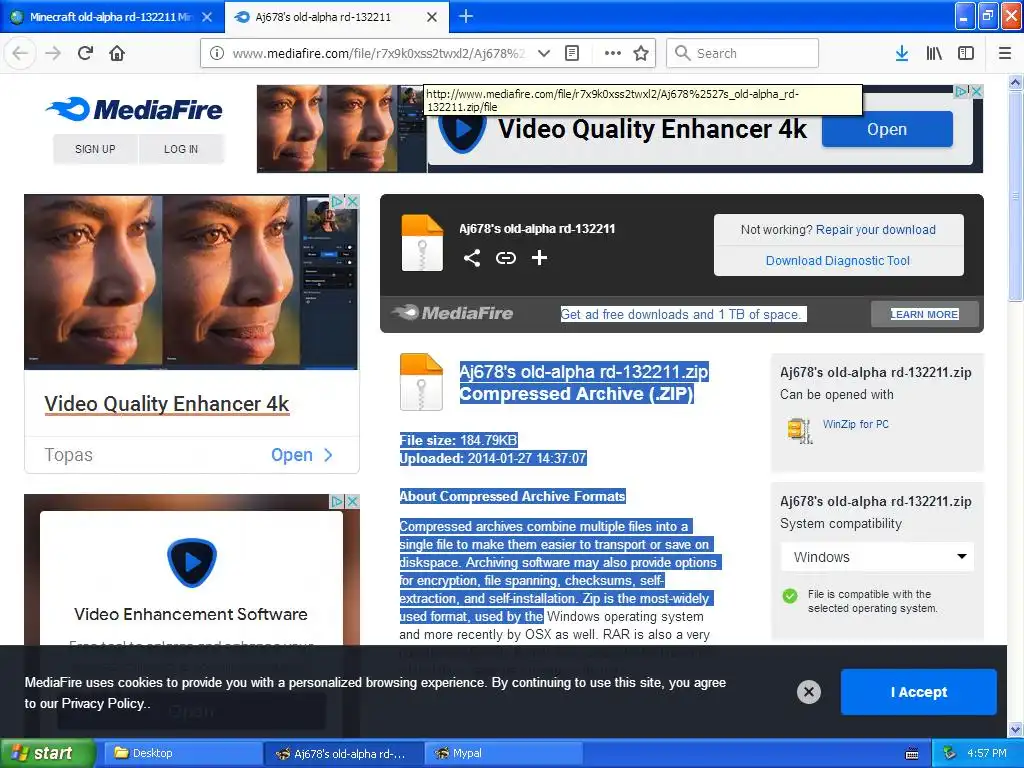Viewport: 1024px width, 768px height.
Task: Click the 4:57 PM taskbar clock
Action: point(987,753)
